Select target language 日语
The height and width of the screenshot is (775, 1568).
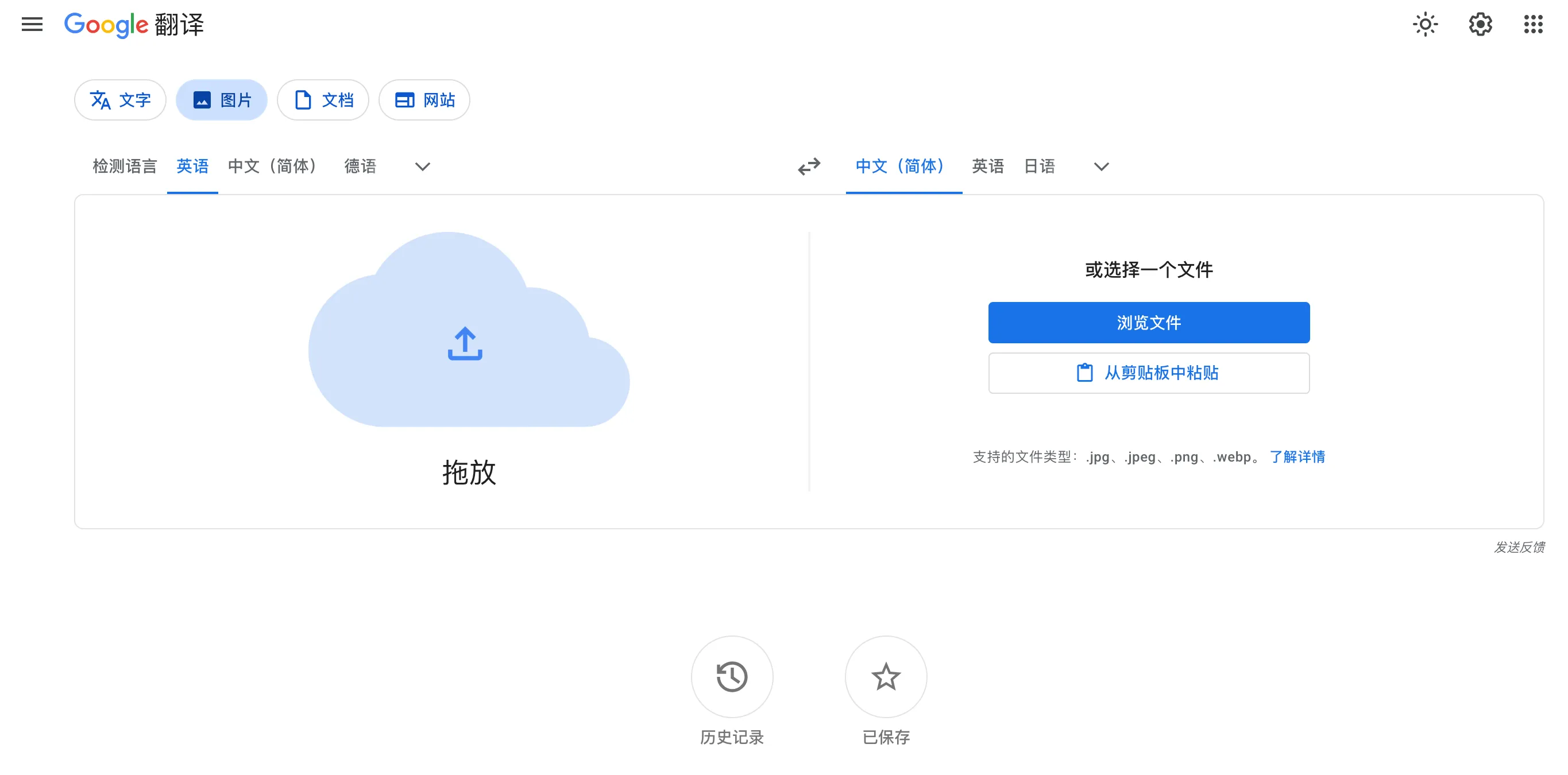pyautogui.click(x=1039, y=166)
